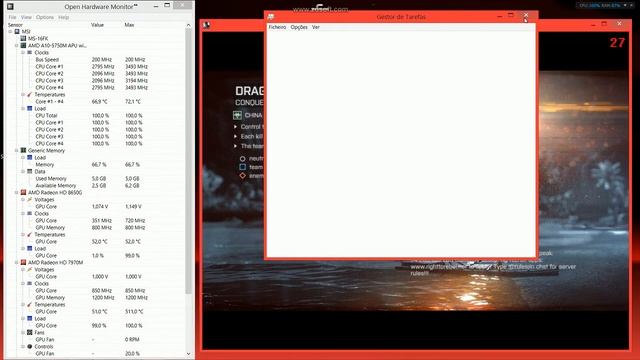Screen dimensions: 640x360
Task: Collapse the Data group under Generic Memory
Action: pyautogui.click(x=23, y=171)
